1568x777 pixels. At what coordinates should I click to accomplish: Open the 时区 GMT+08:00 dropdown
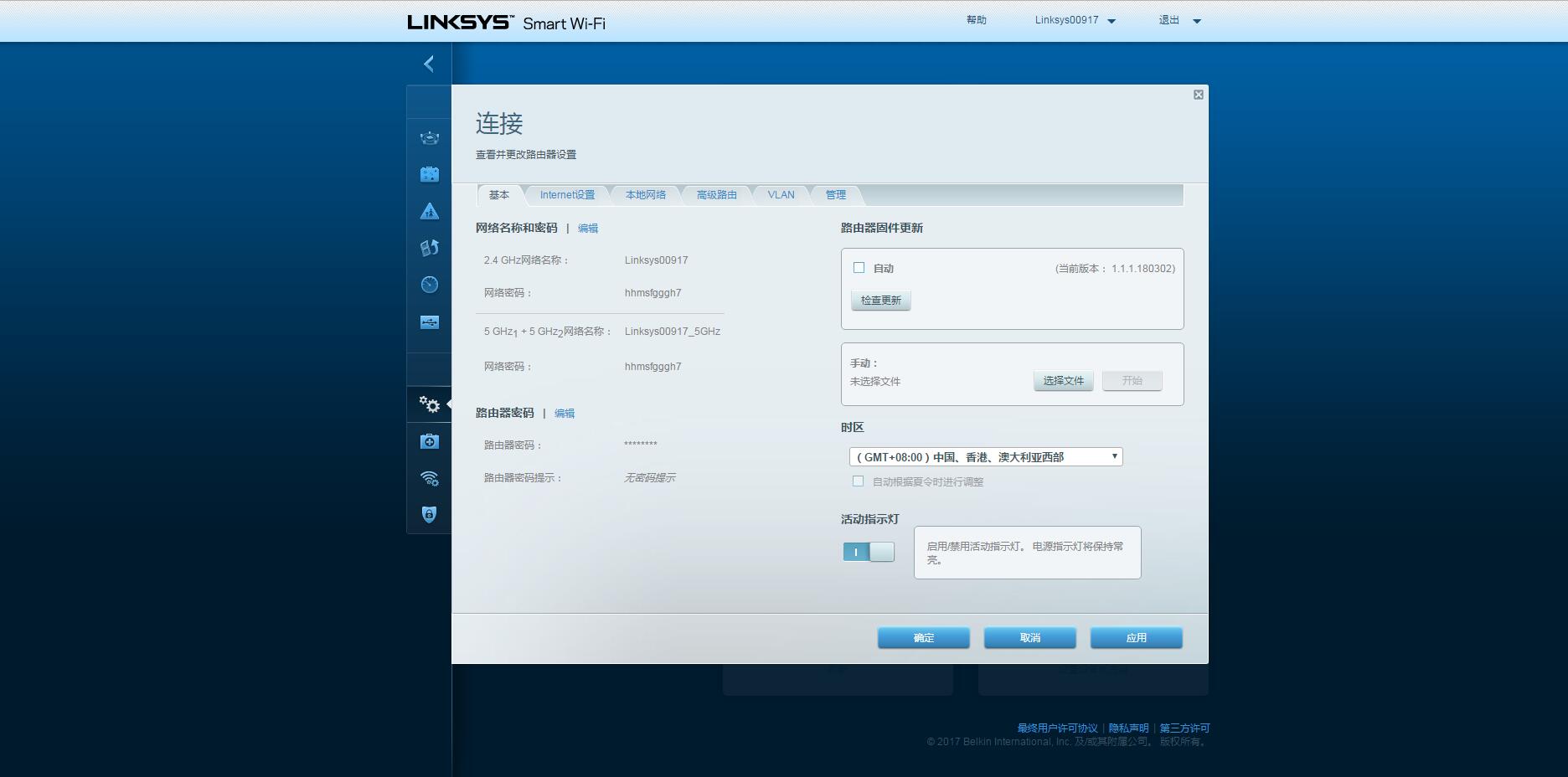[x=985, y=457]
